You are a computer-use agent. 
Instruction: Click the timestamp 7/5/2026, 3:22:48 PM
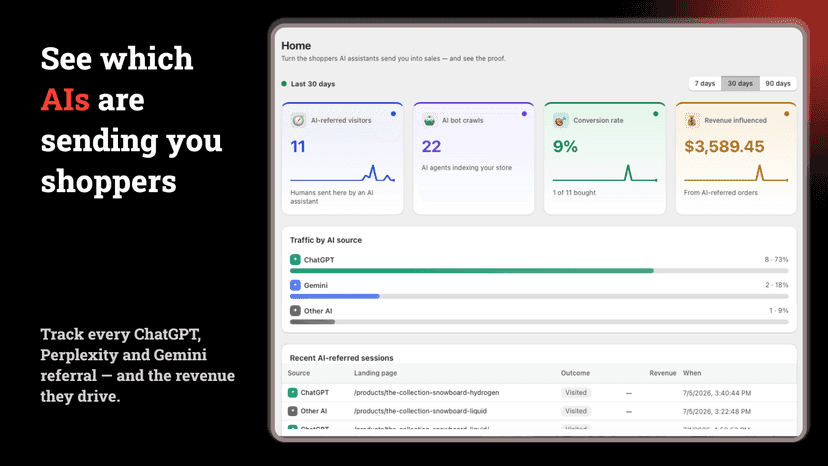[717, 412]
